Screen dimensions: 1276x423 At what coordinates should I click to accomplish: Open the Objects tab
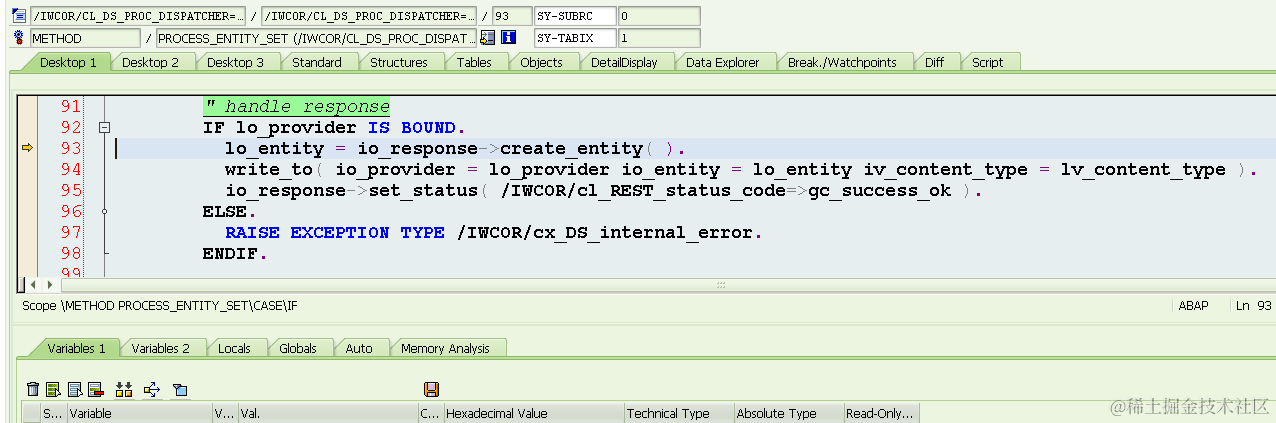(542, 62)
